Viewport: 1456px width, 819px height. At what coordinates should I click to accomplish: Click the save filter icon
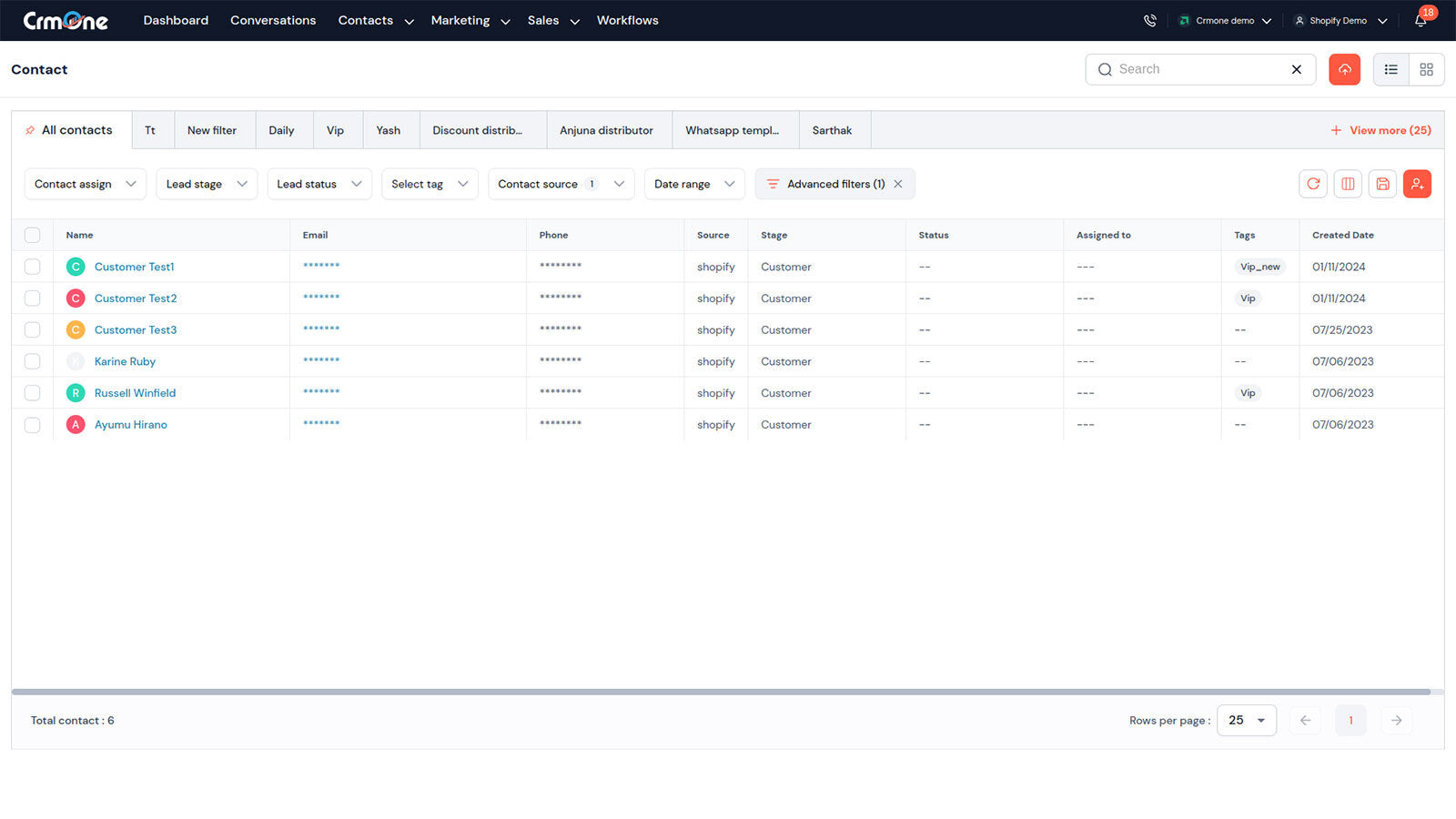[x=1382, y=184]
